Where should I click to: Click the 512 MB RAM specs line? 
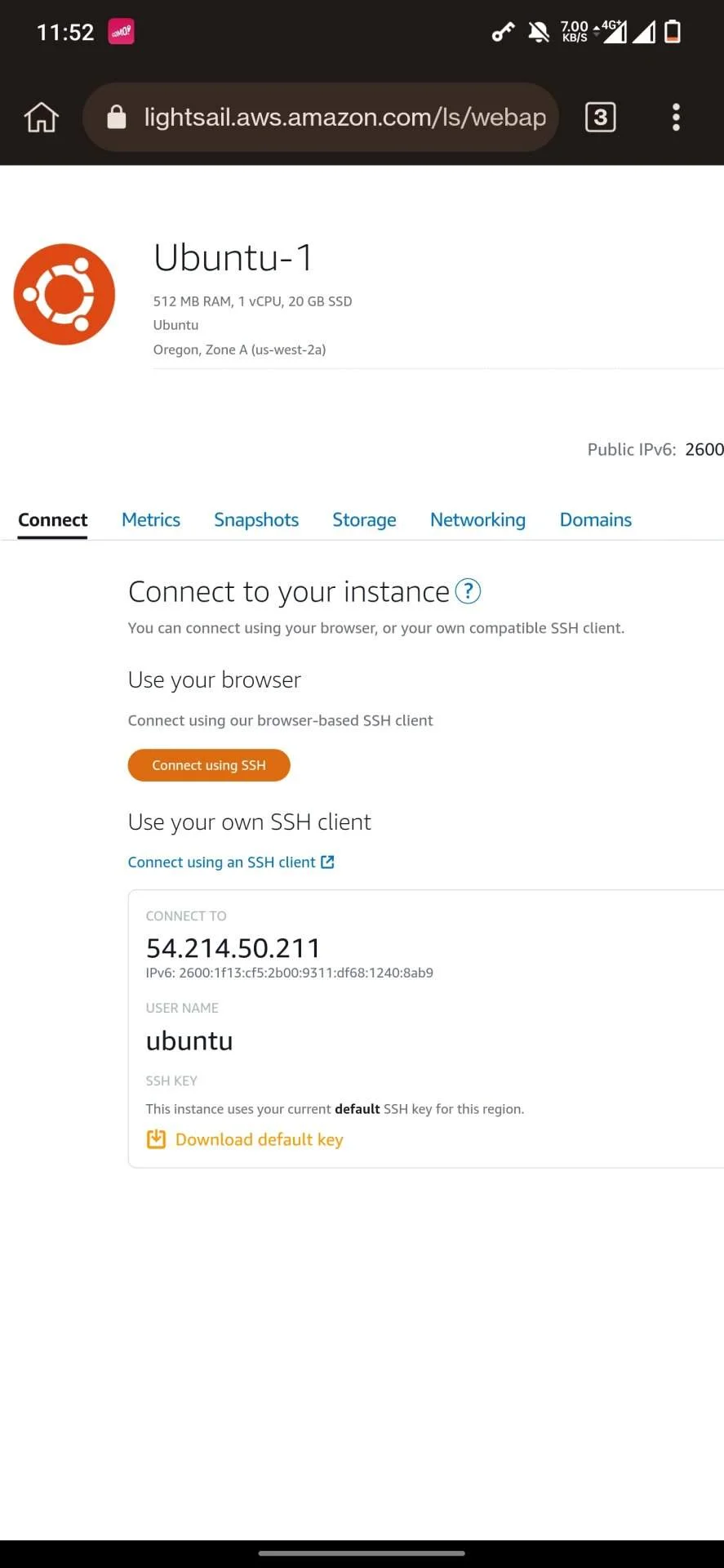click(252, 301)
